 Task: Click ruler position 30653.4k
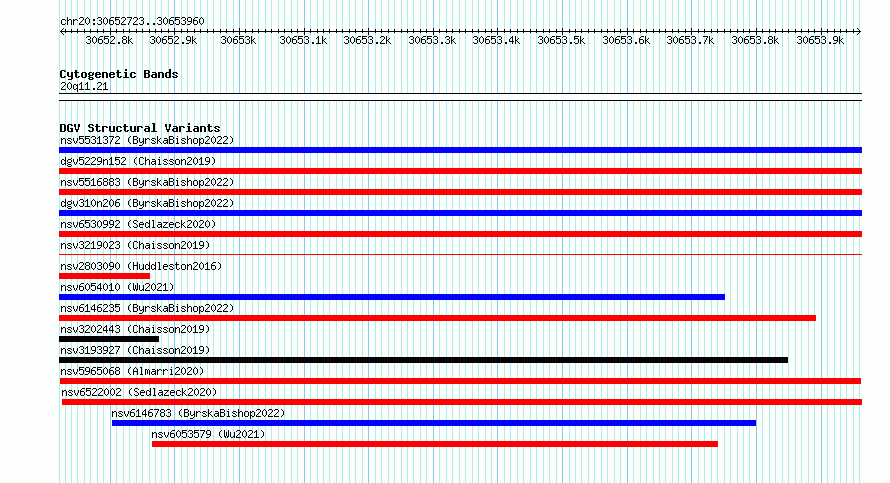click(497, 40)
